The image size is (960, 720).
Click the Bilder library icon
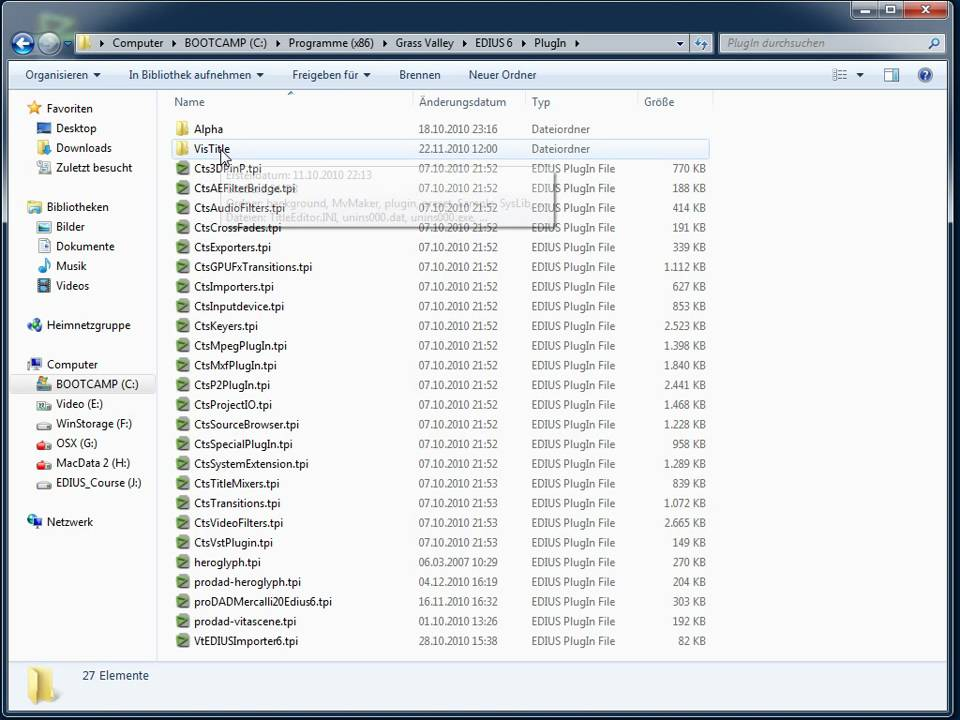(x=43, y=227)
